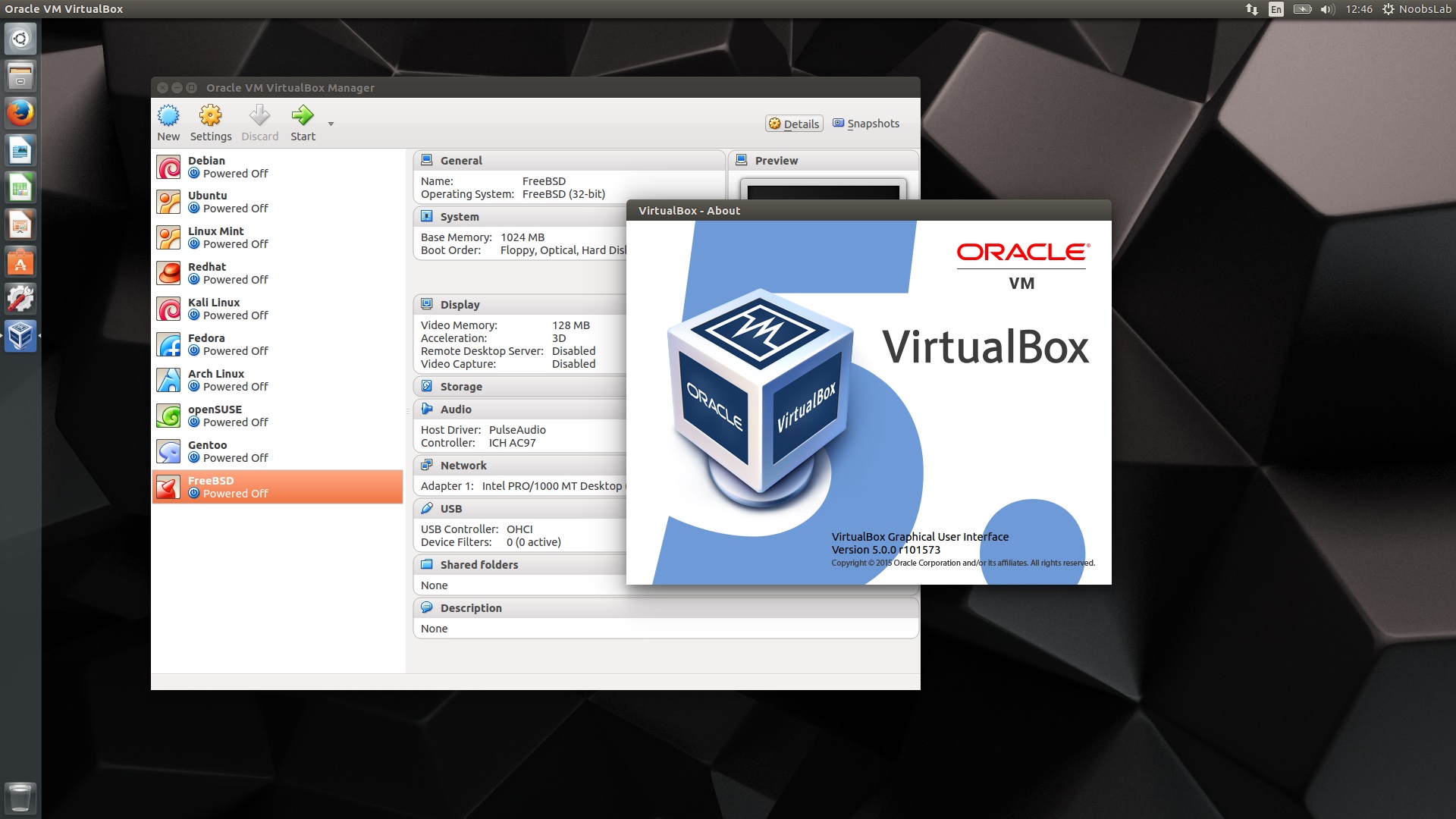
Task: Switch to the Snapshots view
Action: (x=865, y=123)
